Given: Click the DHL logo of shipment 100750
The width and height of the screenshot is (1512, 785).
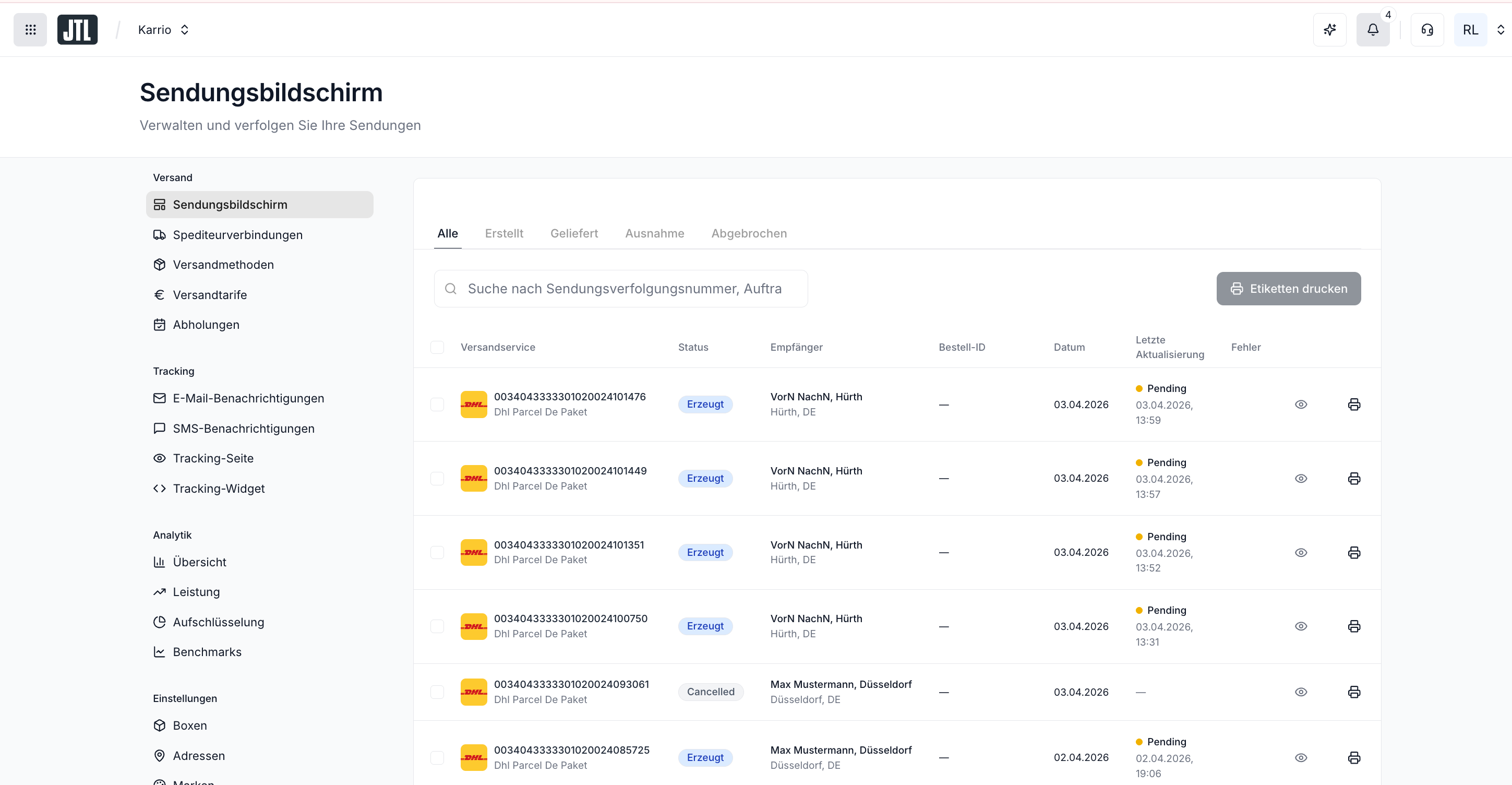Looking at the screenshot, I should (x=474, y=626).
